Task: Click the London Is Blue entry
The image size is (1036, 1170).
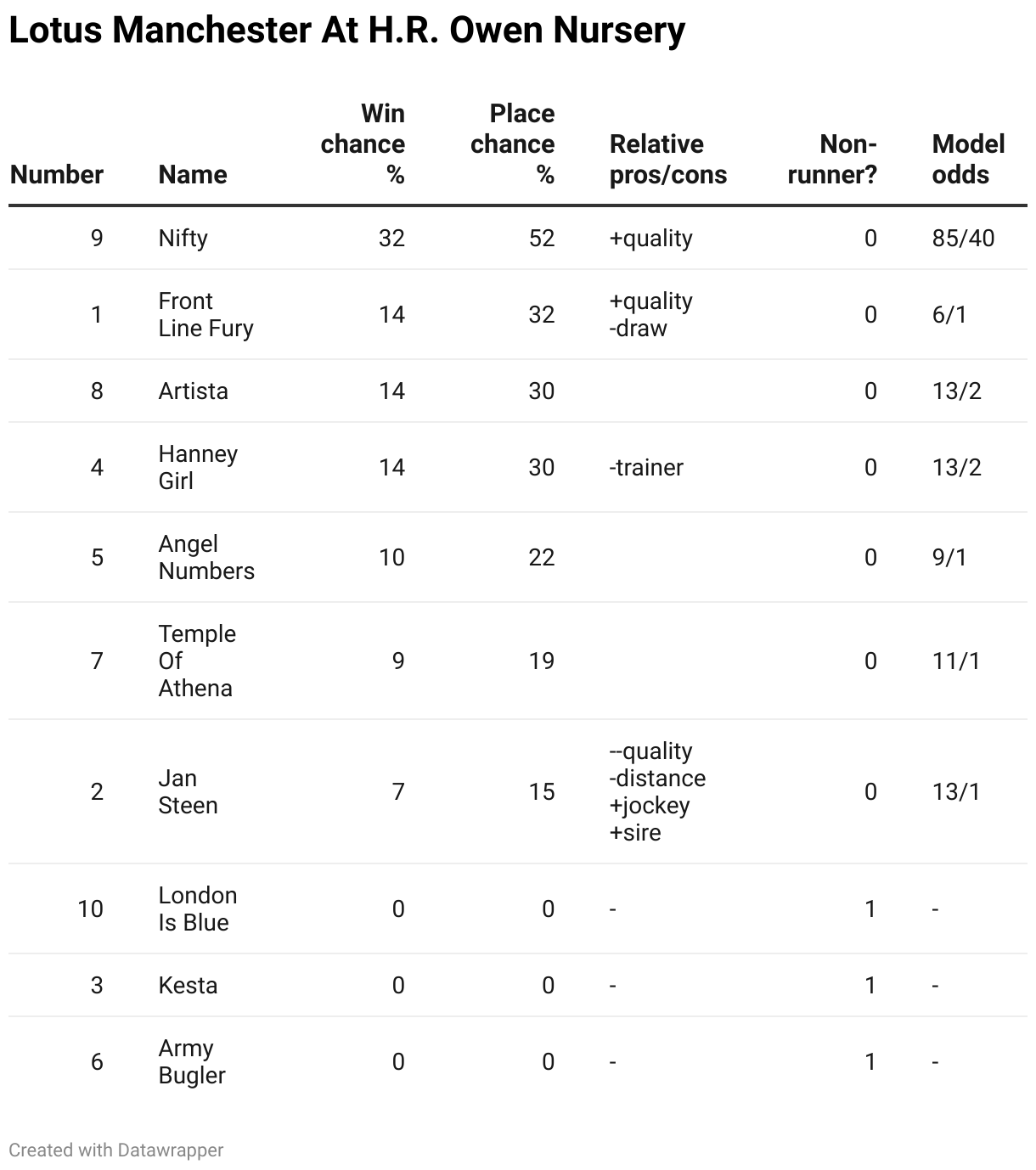Action: 198,908
